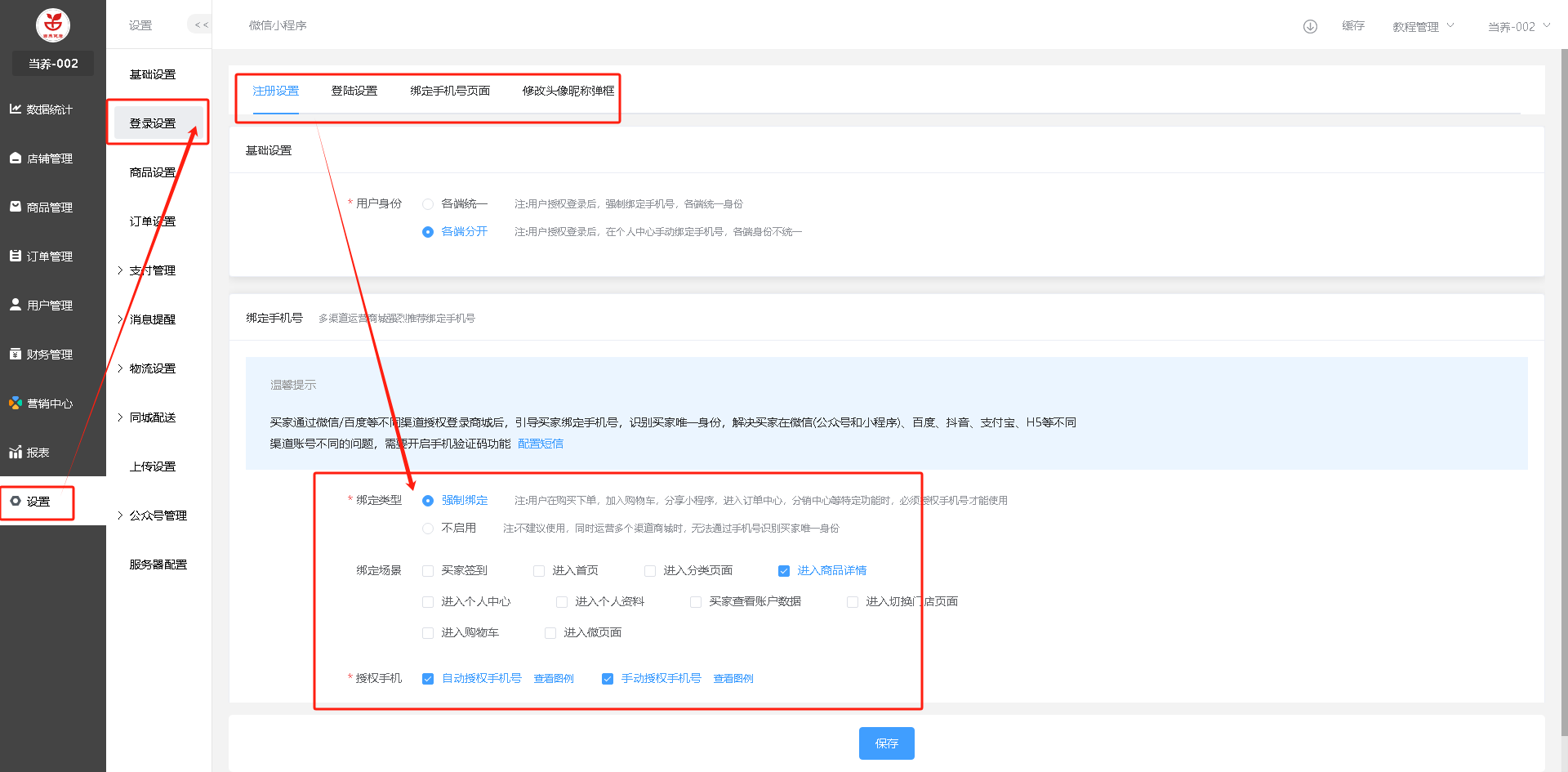Click the reports bar chart icon
Image resolution: width=1568 pixels, height=772 pixels.
(x=16, y=452)
